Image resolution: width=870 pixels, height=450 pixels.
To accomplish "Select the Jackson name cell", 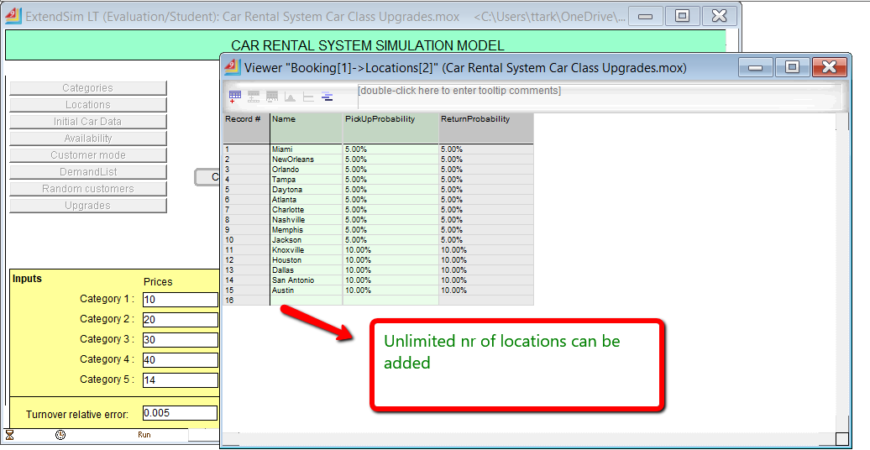I will 306,240.
